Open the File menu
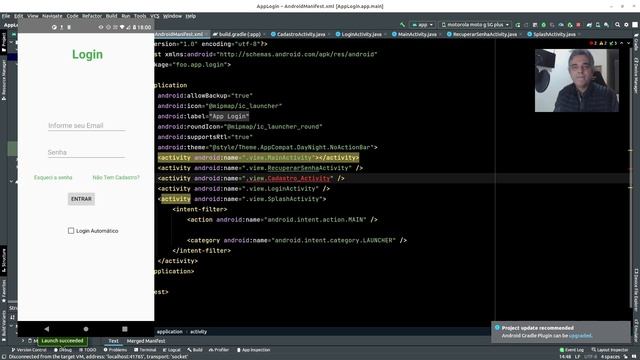Viewport: 640px width, 360px height. pyautogui.click(x=6, y=16)
